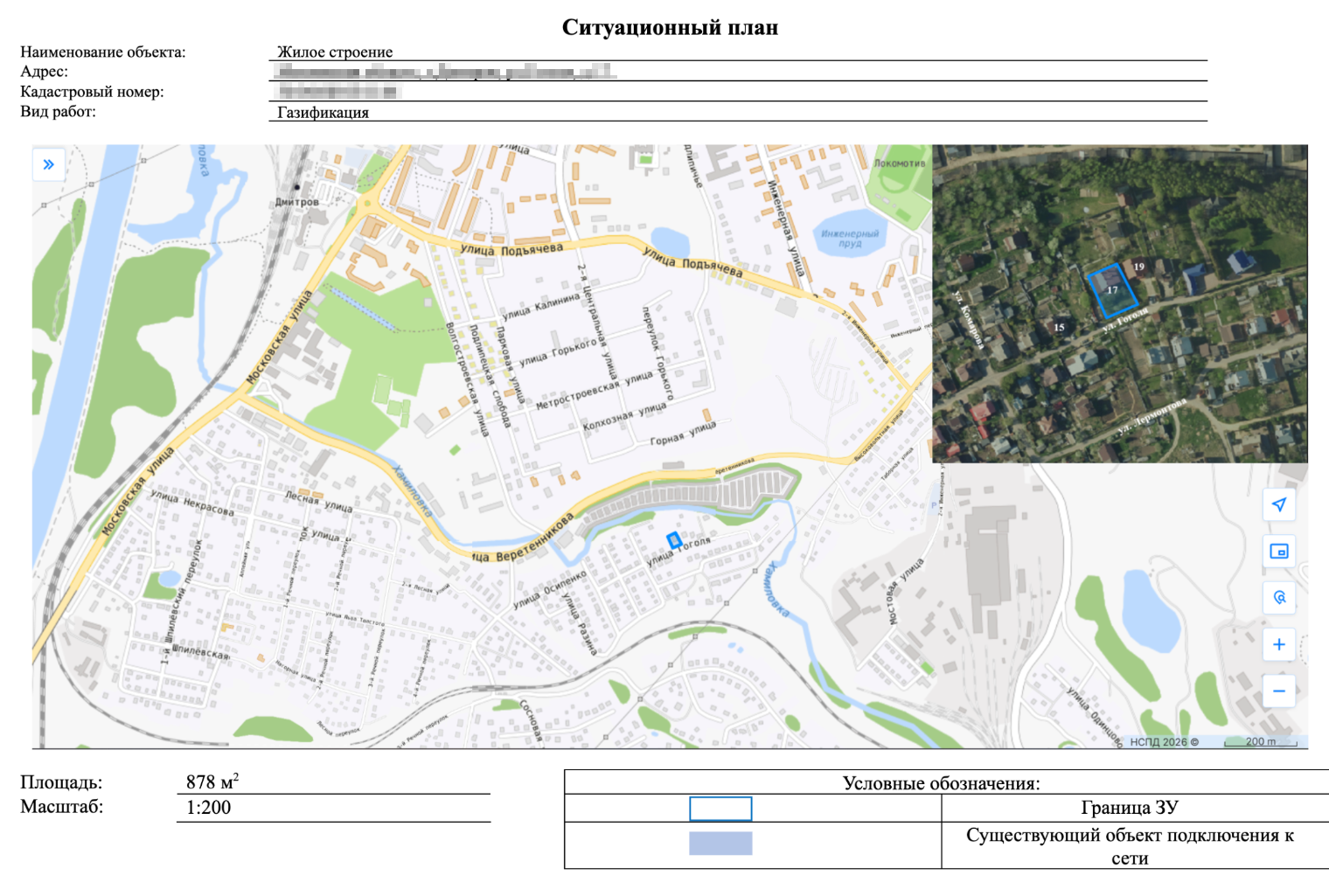The width and height of the screenshot is (1329, 896).
Task: Click the Газификация work type value
Action: pos(323,112)
